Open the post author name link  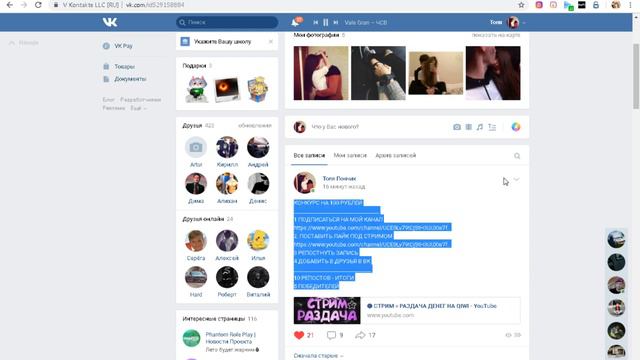click(x=339, y=178)
